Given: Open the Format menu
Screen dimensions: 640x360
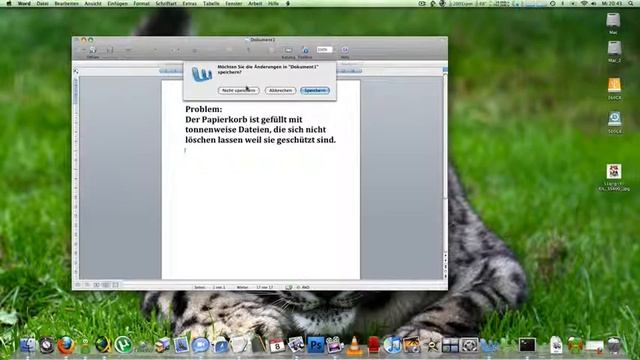Looking at the screenshot, I should (x=141, y=3).
